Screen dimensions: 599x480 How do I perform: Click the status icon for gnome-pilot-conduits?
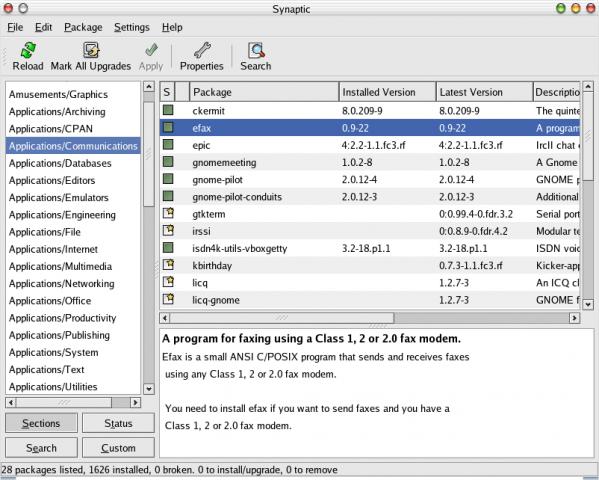(168, 196)
